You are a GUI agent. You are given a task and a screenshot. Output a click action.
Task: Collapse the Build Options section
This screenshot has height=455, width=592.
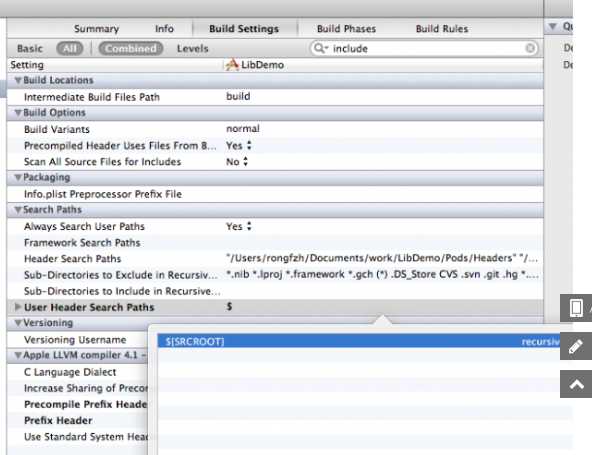(18, 113)
